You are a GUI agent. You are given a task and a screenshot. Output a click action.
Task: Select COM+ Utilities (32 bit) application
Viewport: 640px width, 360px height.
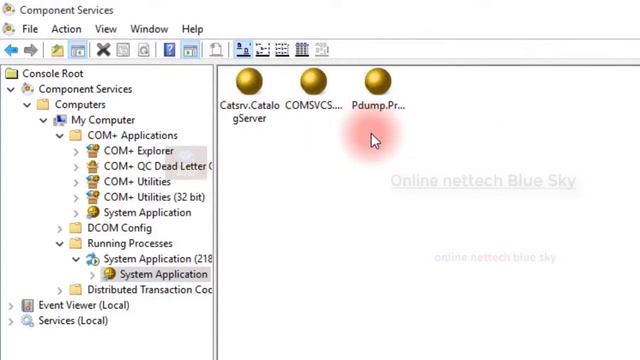click(154, 197)
